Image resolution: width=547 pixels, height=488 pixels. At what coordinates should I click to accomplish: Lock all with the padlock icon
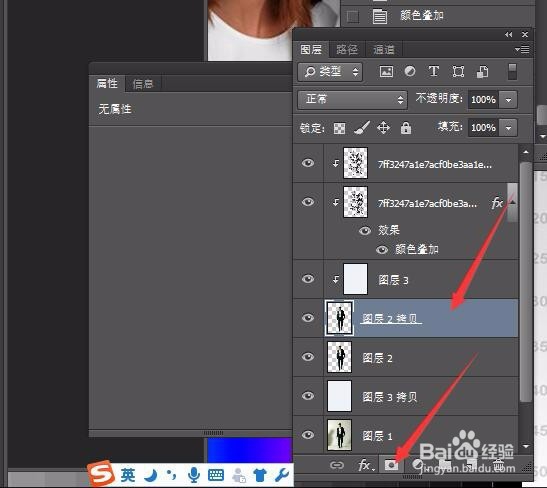406,128
